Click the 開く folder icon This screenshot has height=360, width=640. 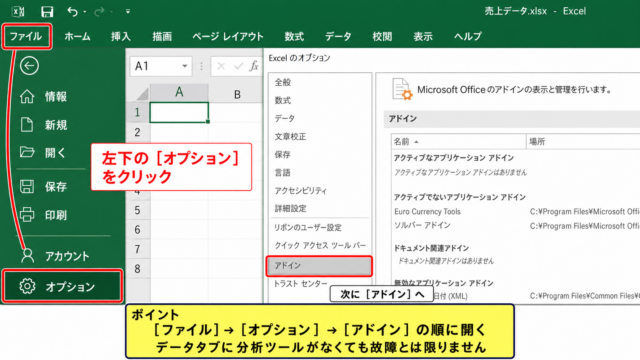27,152
